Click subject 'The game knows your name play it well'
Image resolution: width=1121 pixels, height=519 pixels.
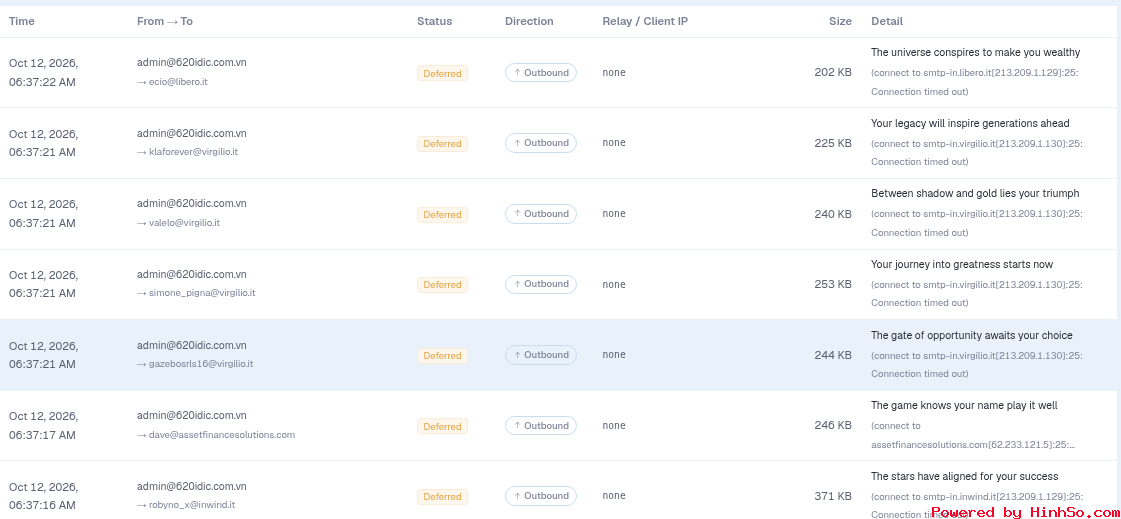coord(964,405)
